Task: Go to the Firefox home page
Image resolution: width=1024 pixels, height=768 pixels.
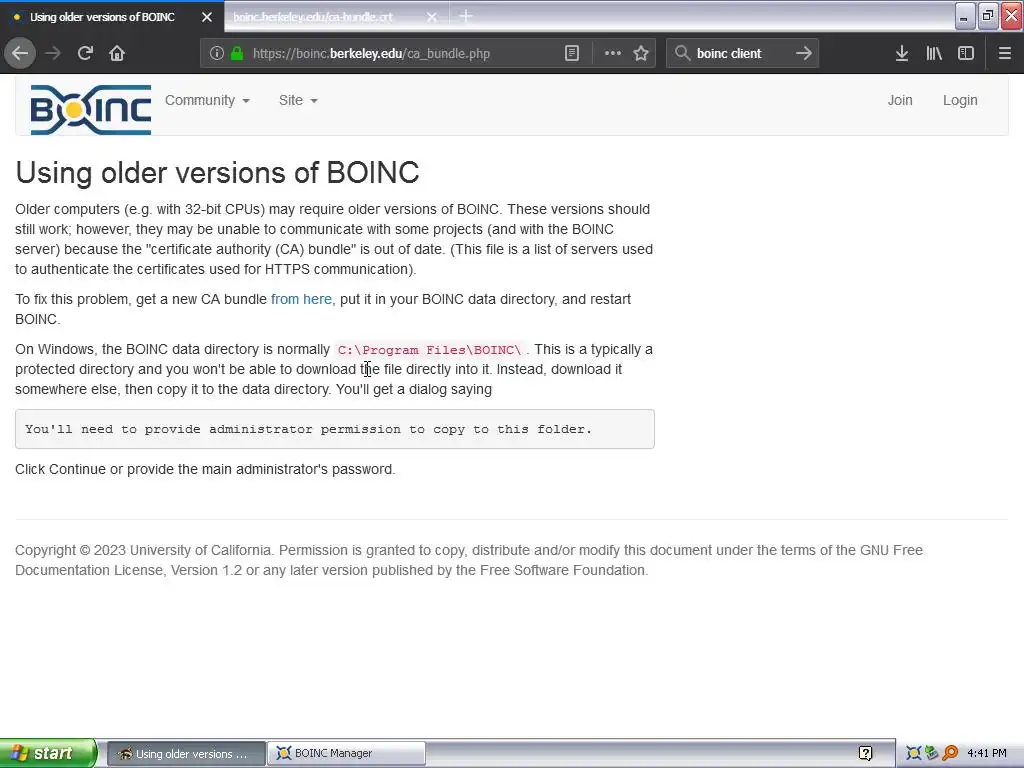Action: pos(117,53)
